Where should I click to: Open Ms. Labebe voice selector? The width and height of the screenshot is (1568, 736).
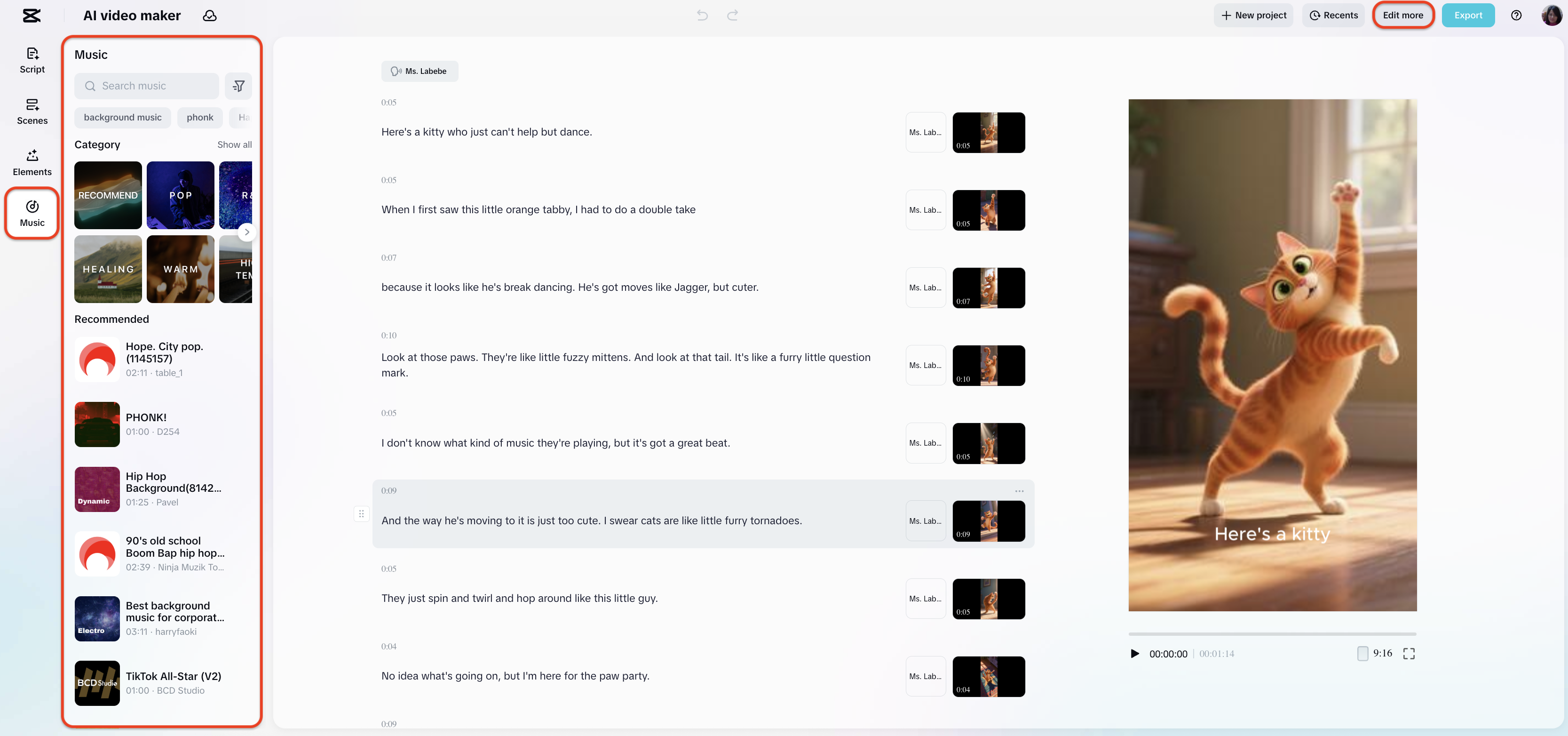pos(420,71)
